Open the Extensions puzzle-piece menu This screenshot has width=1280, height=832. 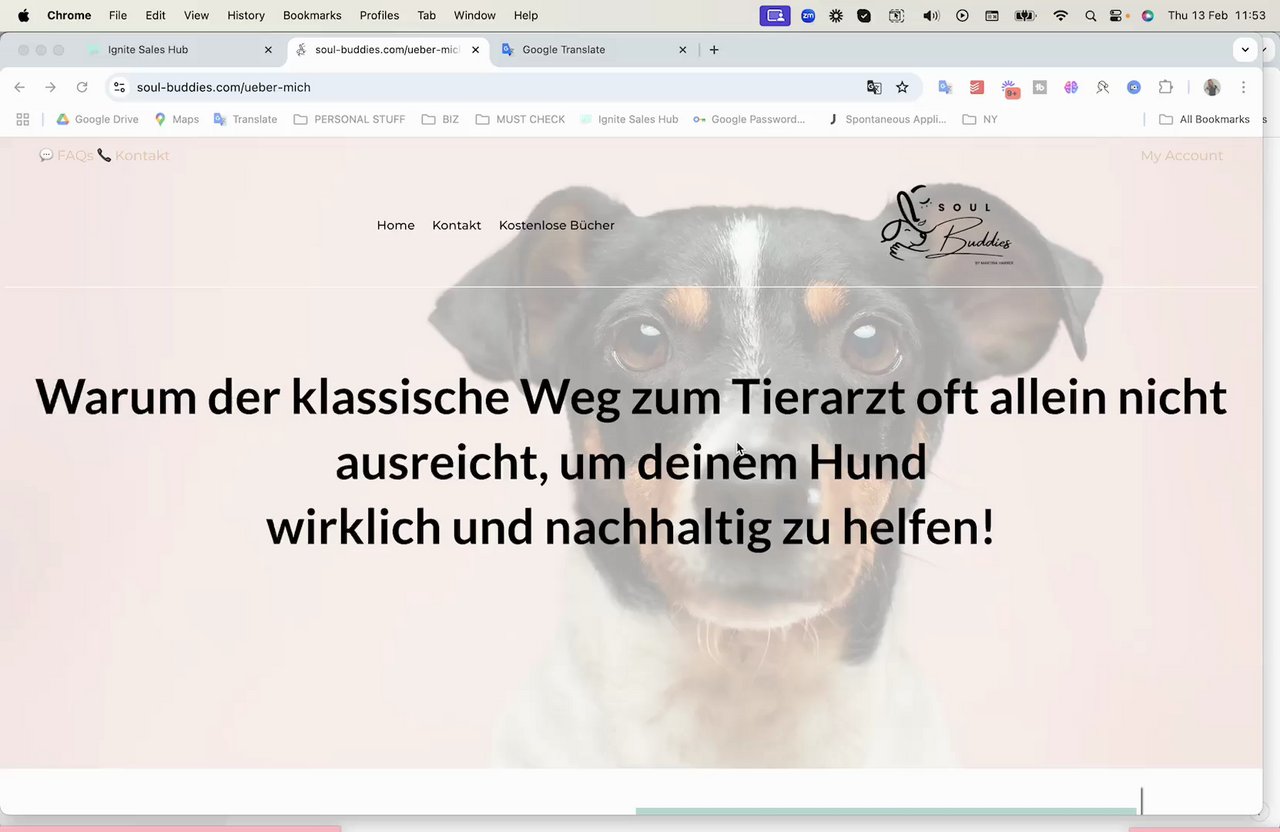(1165, 87)
